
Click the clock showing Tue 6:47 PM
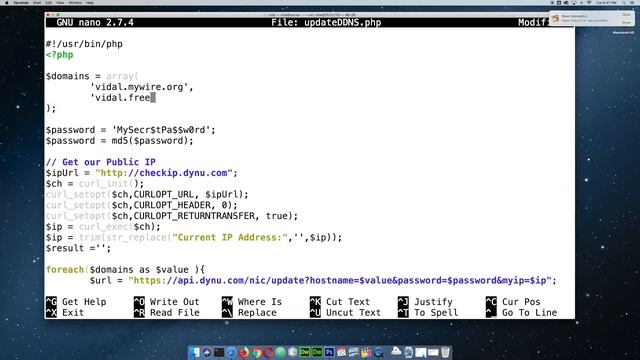coord(607,2)
